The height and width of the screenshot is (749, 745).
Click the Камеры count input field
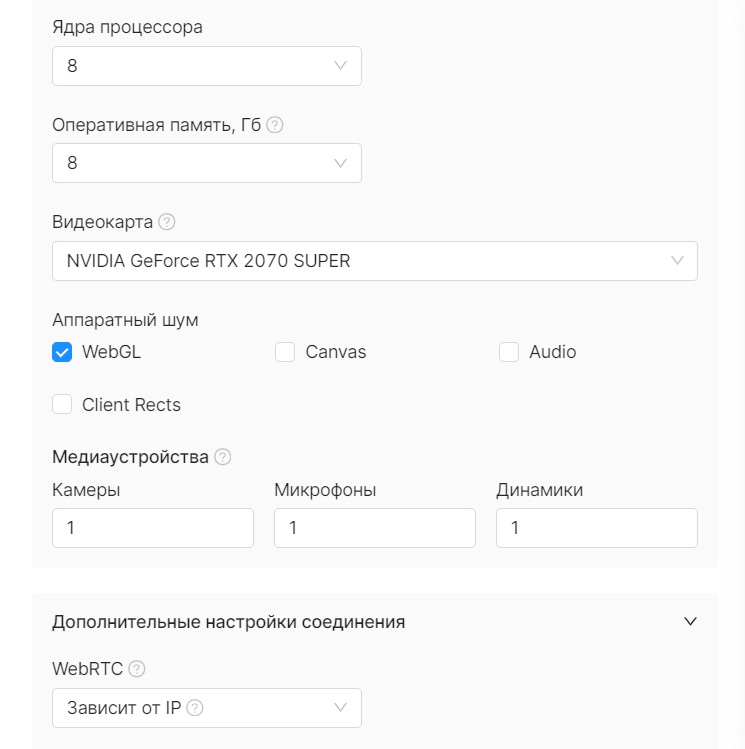pyautogui.click(x=153, y=528)
